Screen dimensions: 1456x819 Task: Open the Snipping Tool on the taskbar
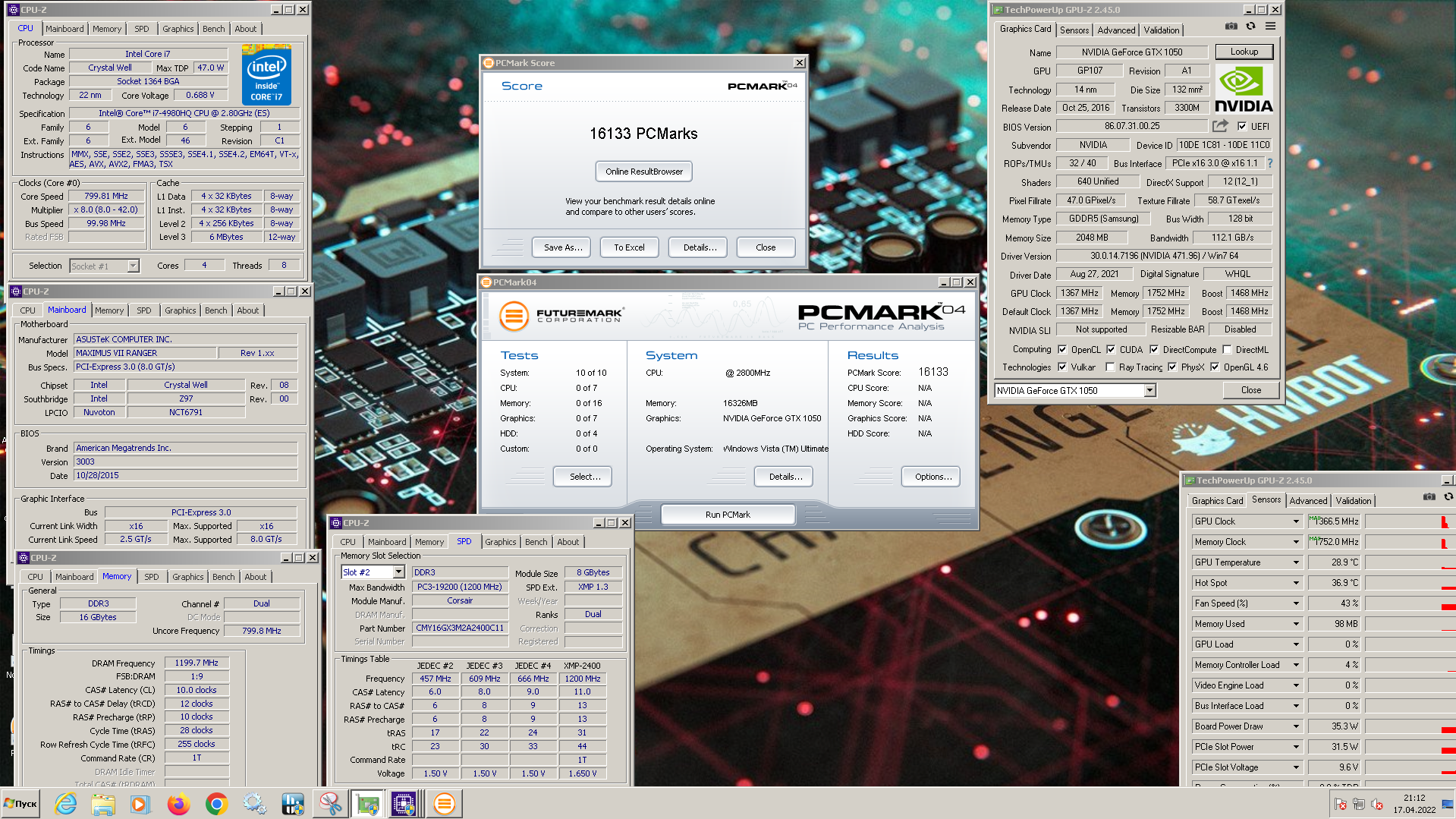(x=330, y=804)
